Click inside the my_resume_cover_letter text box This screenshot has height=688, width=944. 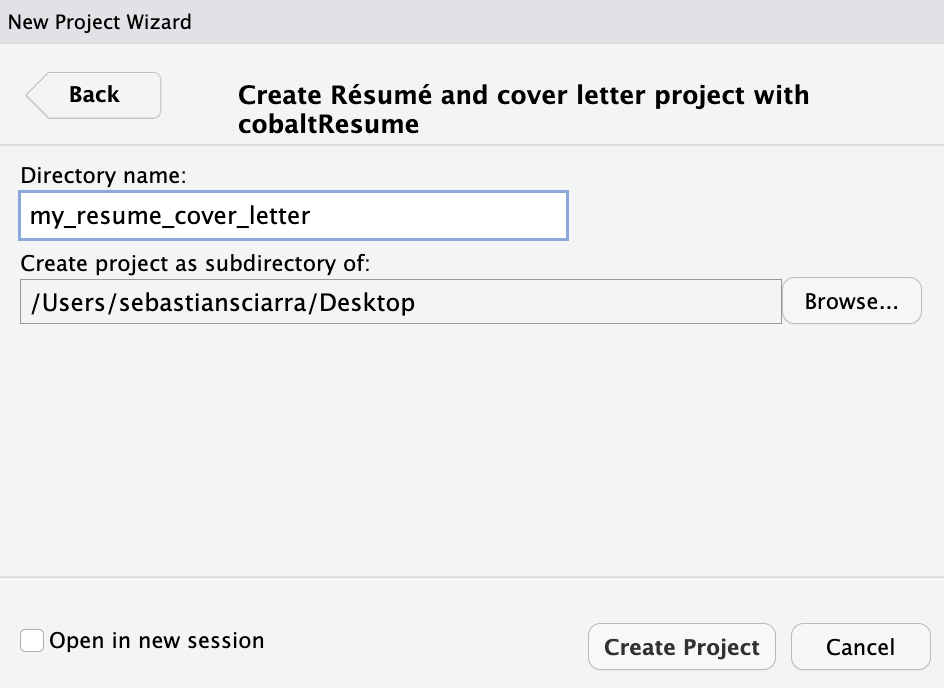coord(293,216)
